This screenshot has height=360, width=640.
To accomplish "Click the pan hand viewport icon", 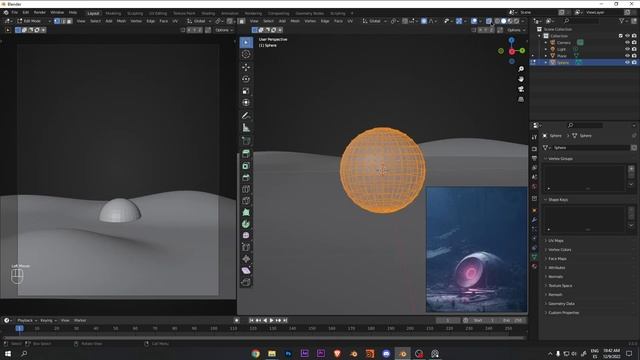I will [x=521, y=79].
